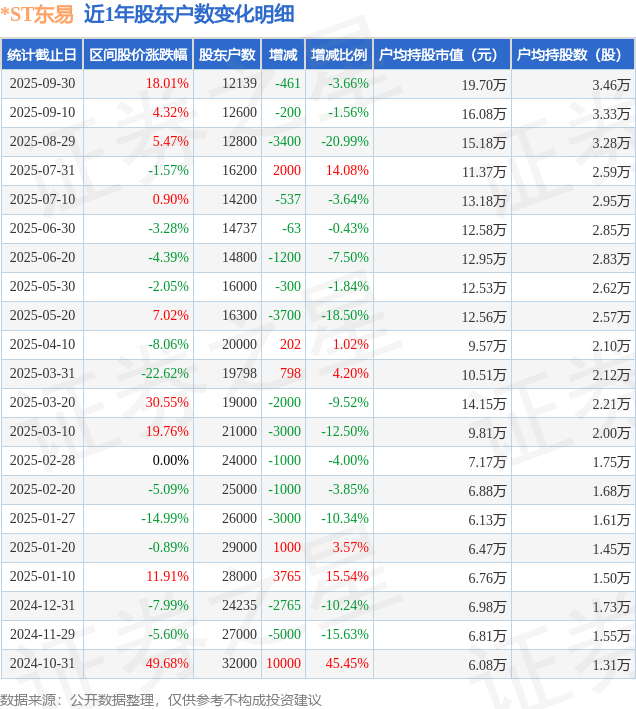
Task: Click the 14.08% change ratio cell
Action: (347, 171)
